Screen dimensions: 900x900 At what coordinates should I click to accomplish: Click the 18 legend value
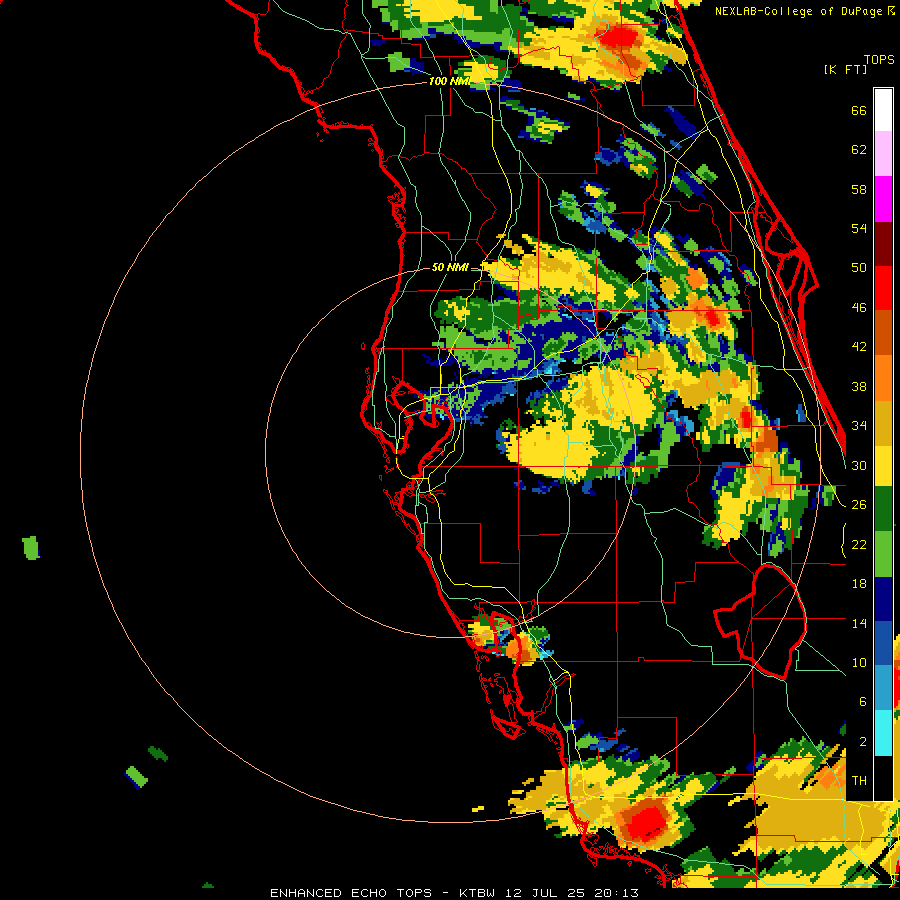tap(859, 584)
